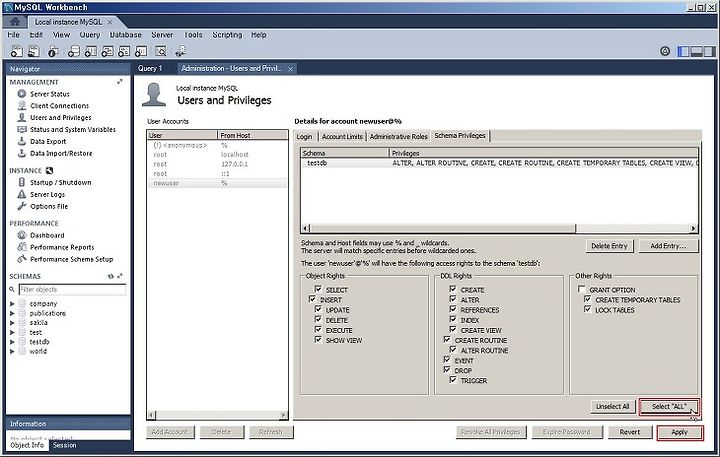Click the create new schema icon

pos(73,51)
